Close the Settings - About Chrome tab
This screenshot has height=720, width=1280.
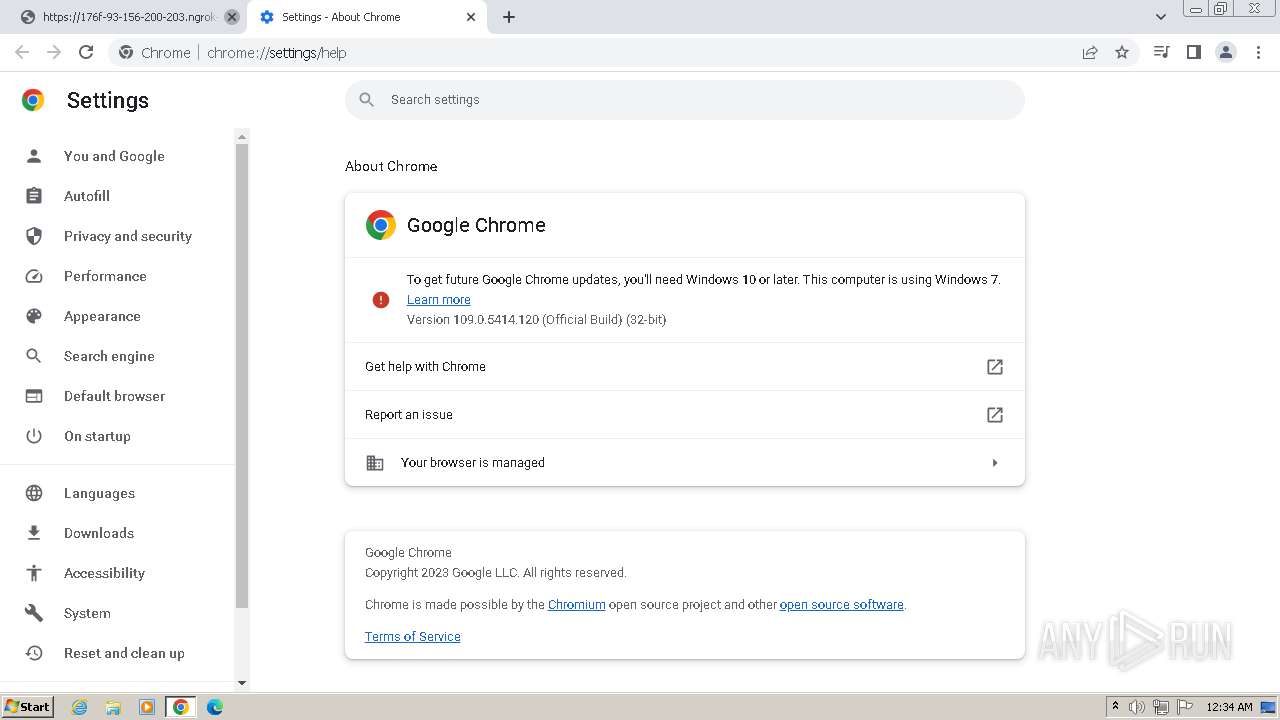[471, 17]
